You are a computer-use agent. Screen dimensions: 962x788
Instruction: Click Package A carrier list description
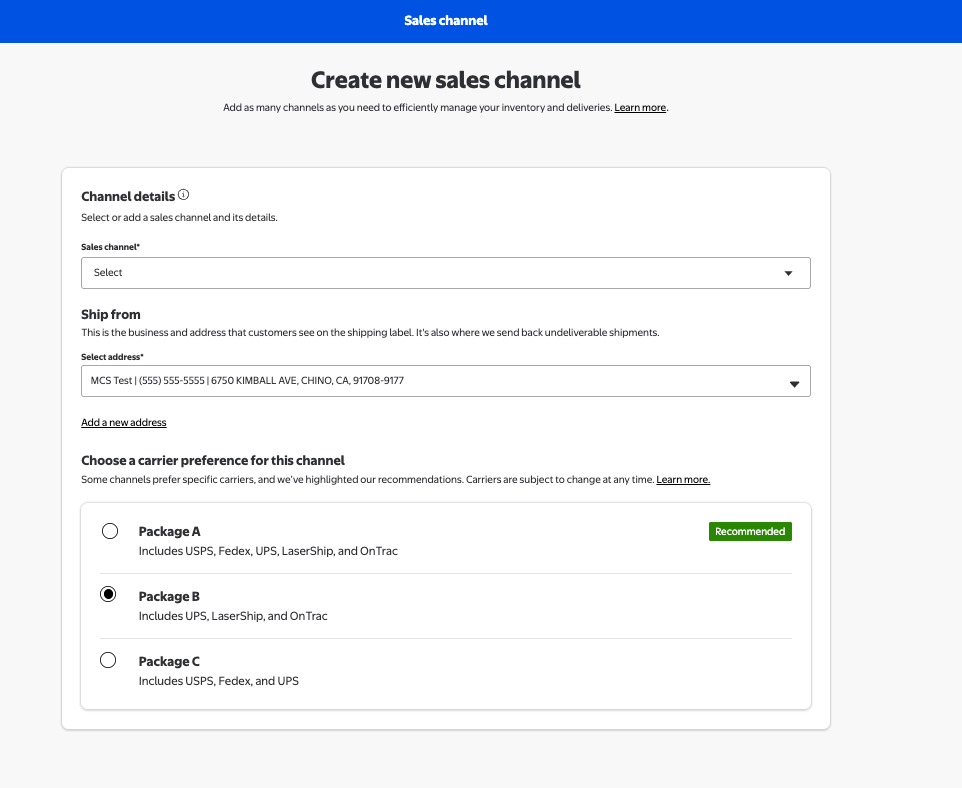tap(268, 551)
